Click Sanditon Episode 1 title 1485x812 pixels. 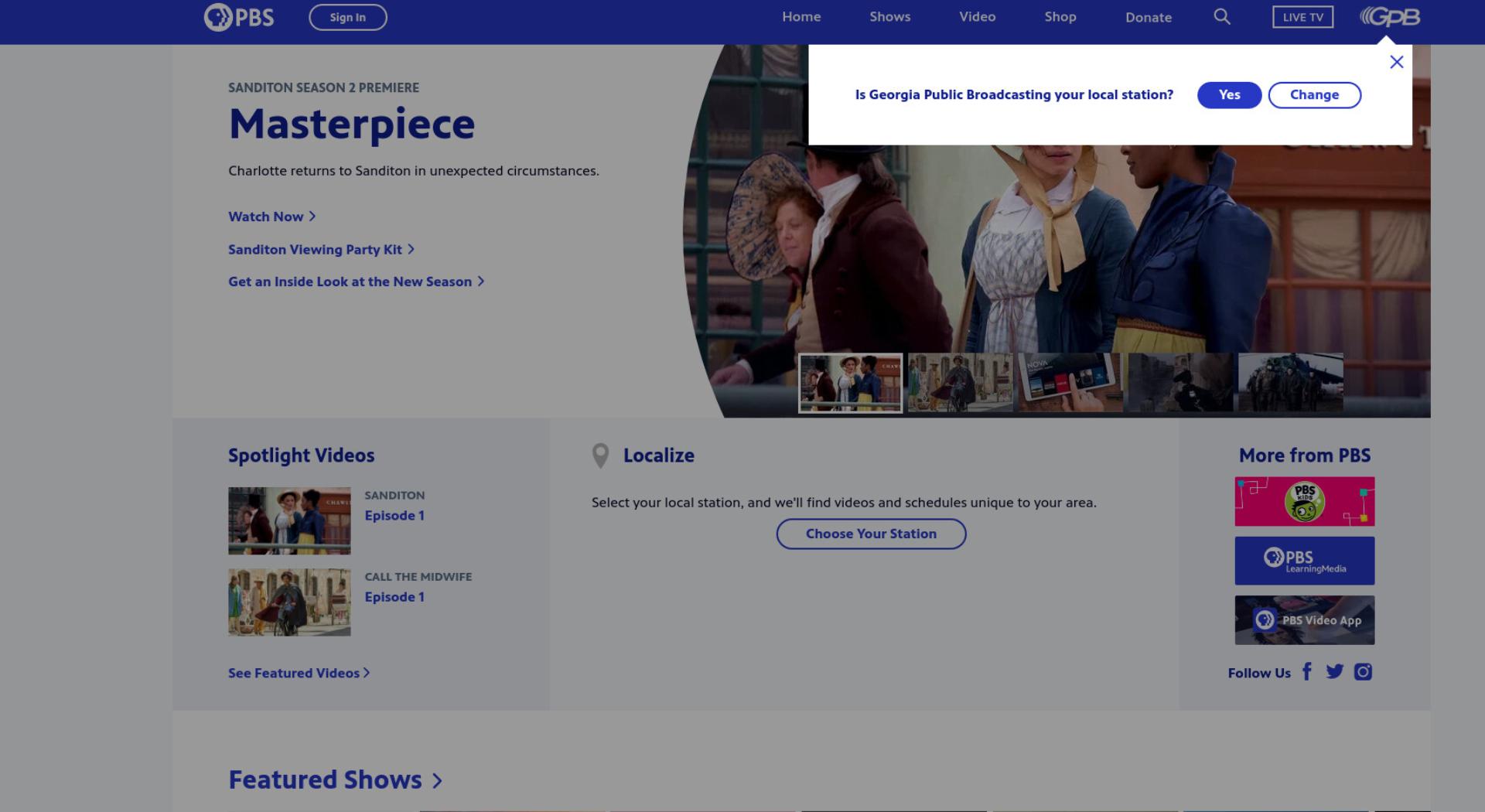click(x=394, y=515)
